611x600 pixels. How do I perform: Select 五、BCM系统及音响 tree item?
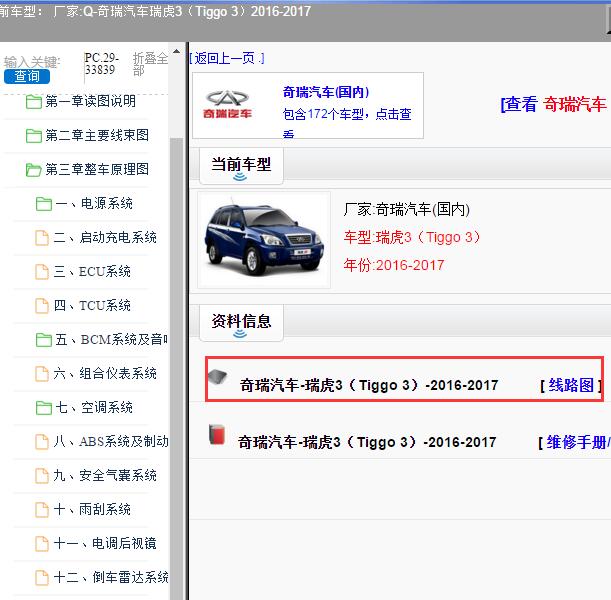112,339
